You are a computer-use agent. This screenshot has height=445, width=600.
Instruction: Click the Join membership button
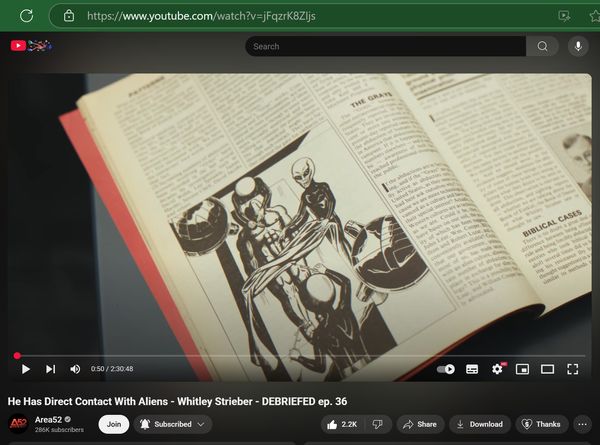tap(114, 424)
